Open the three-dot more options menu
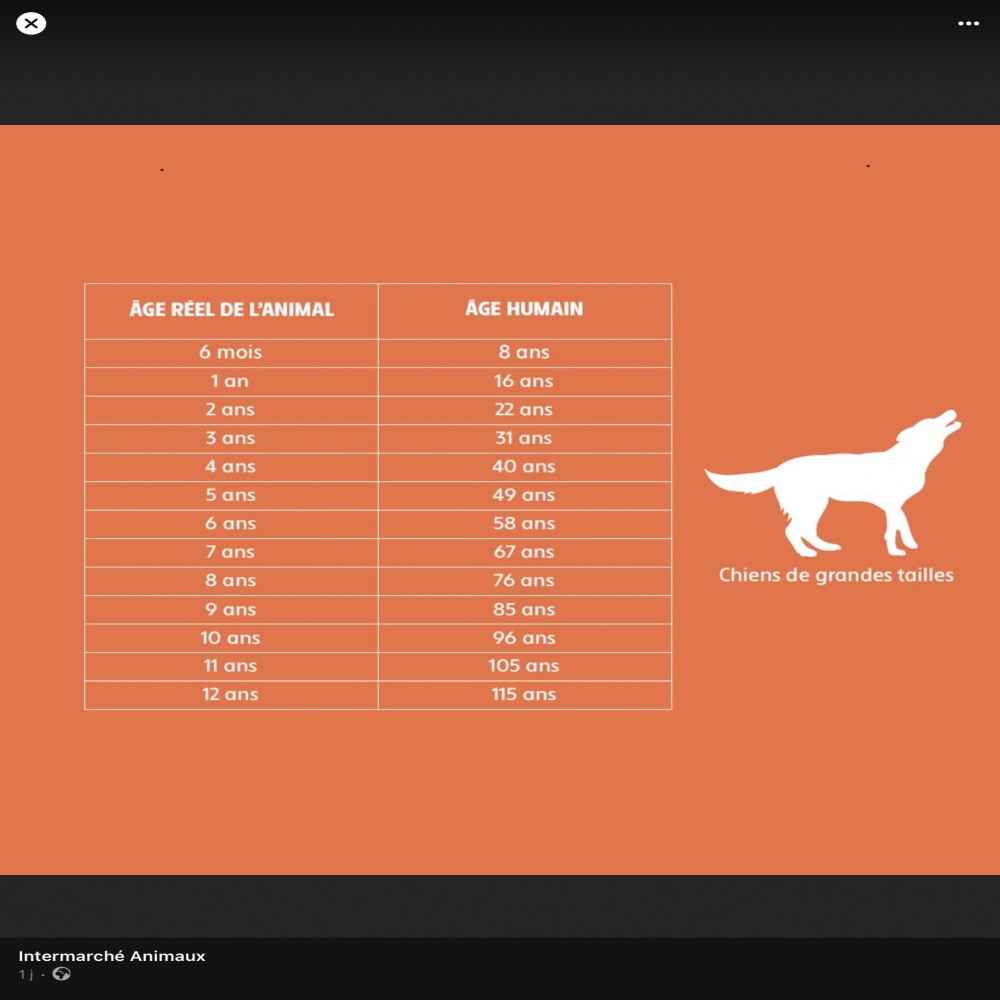Viewport: 1000px width, 1000px height. point(968,24)
